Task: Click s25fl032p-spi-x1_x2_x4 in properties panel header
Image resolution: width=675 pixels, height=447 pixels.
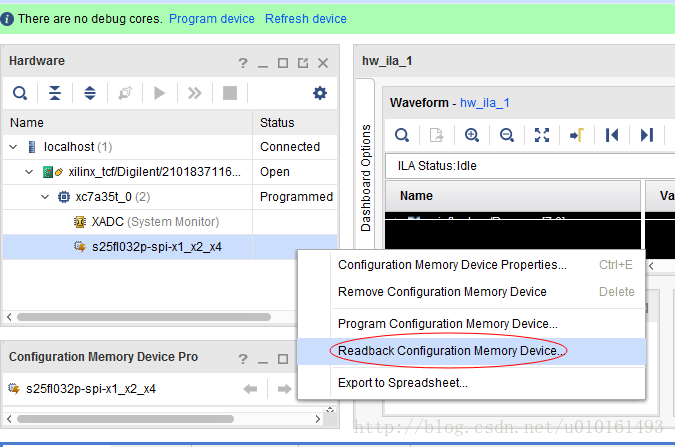Action: (90, 389)
